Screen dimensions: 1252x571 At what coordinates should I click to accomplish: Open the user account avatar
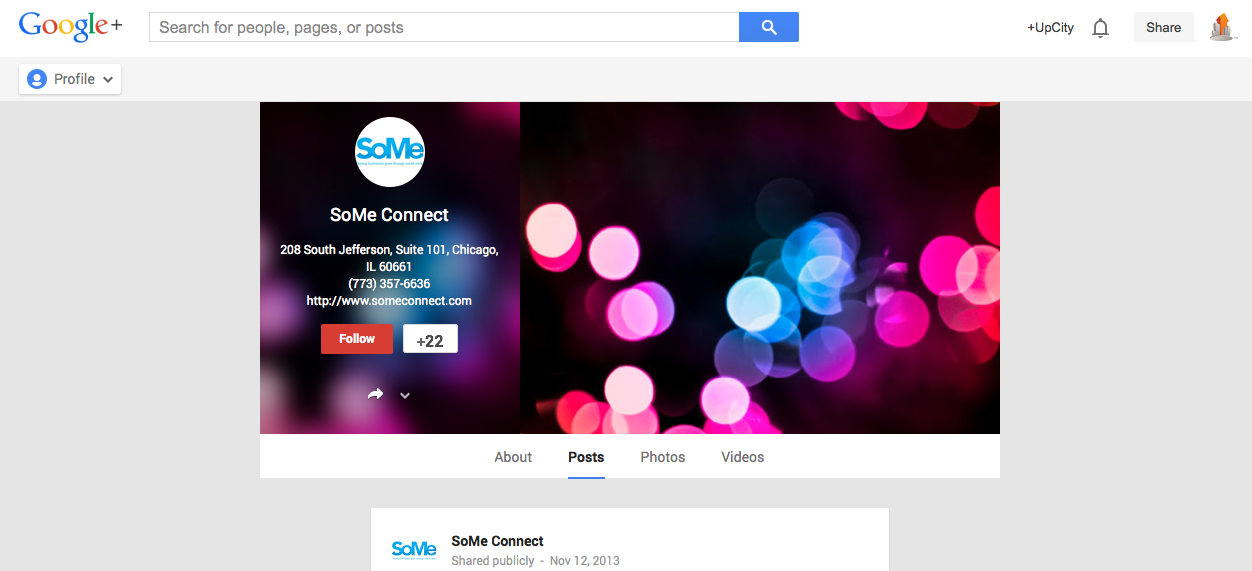(1222, 27)
